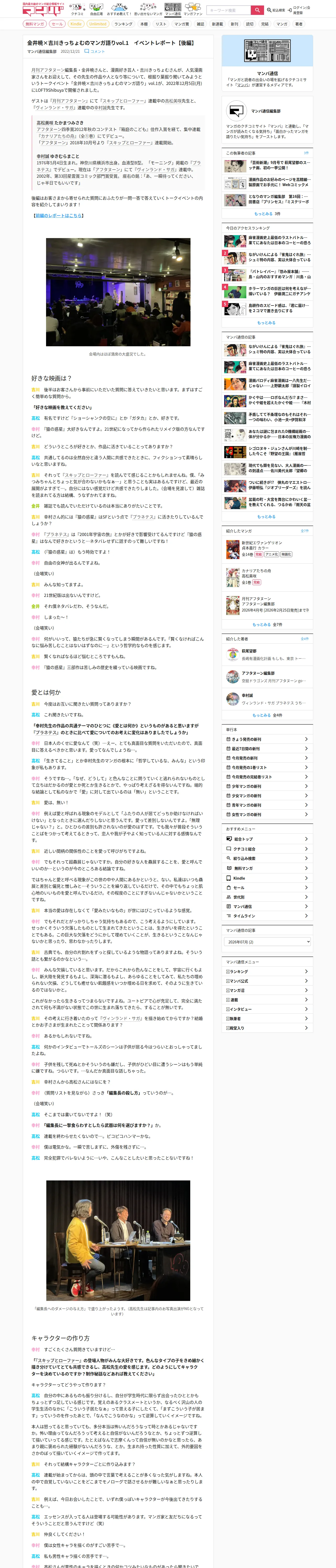The width and height of the screenshot is (336, 1568).
Task: Click the タイムライン list icon
Action: pos(229,915)
